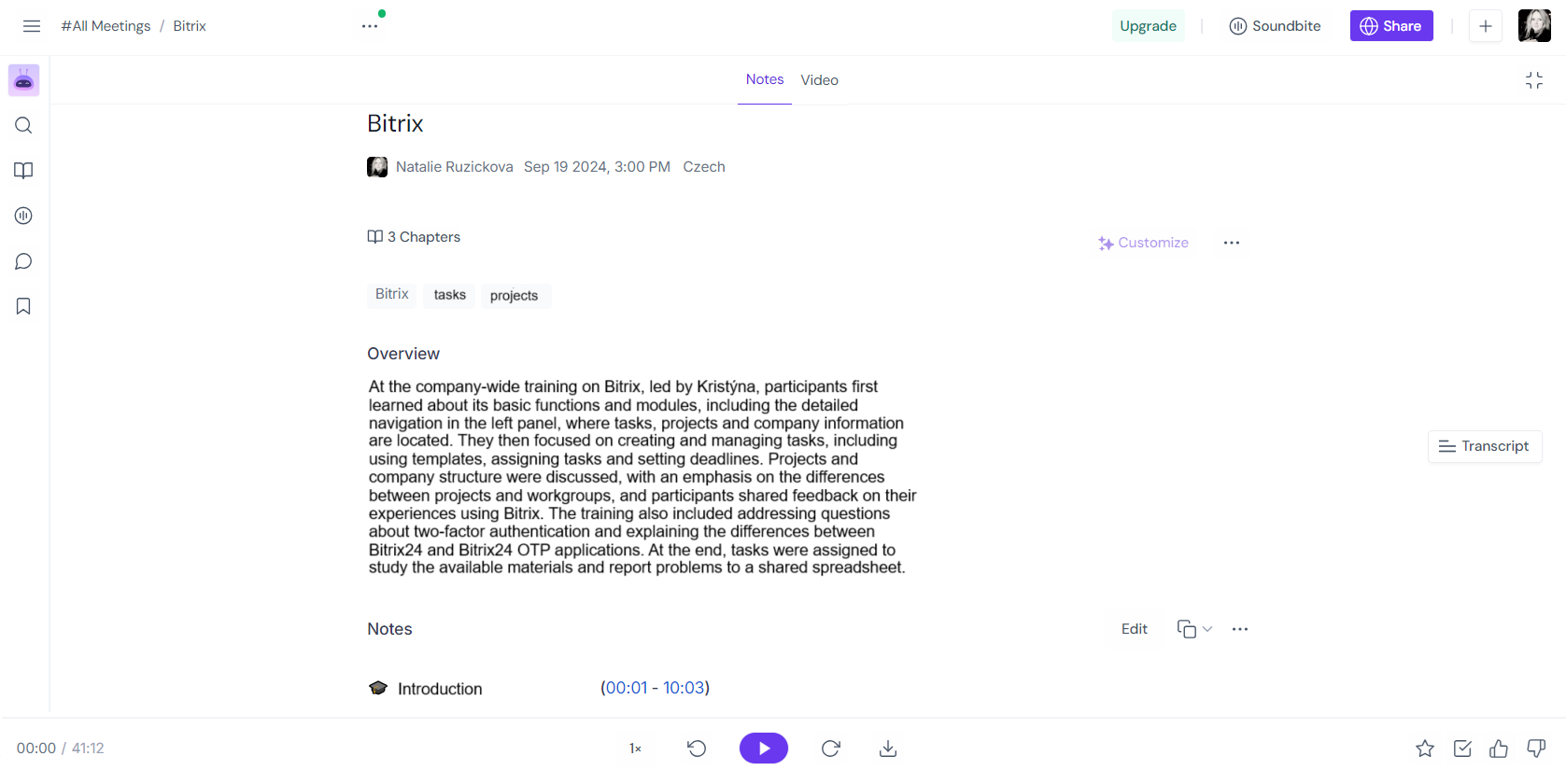The height and width of the screenshot is (784, 1566).
Task: Click the 3 Chapters book icon
Action: [375, 237]
